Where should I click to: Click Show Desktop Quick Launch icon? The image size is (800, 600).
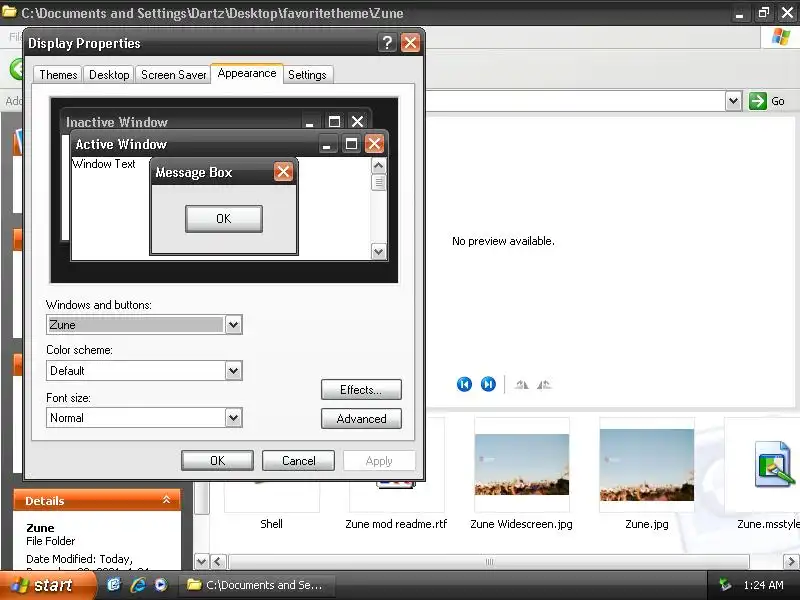[114, 584]
